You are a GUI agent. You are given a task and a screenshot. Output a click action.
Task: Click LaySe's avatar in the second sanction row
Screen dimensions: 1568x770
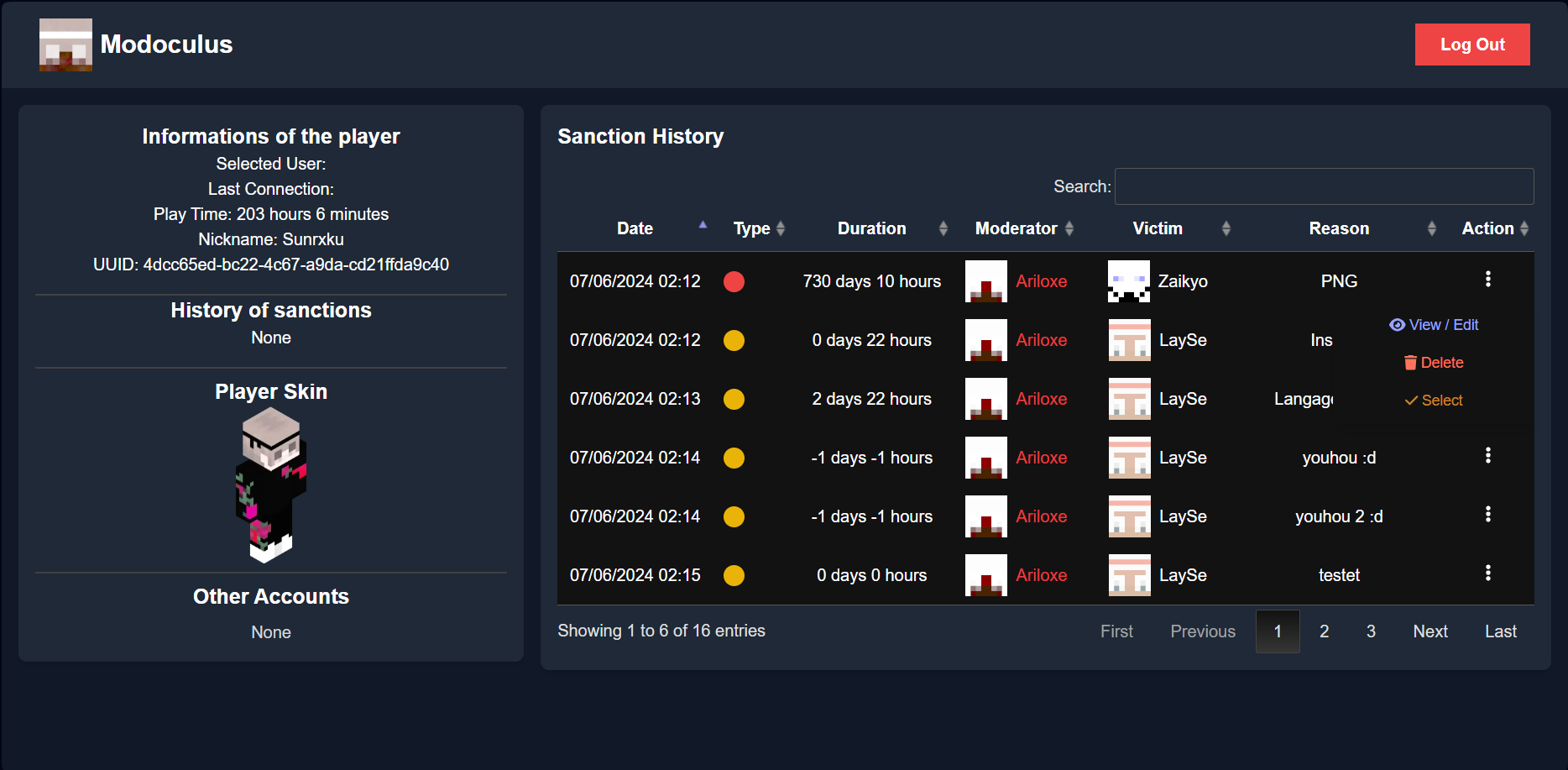coord(1129,340)
